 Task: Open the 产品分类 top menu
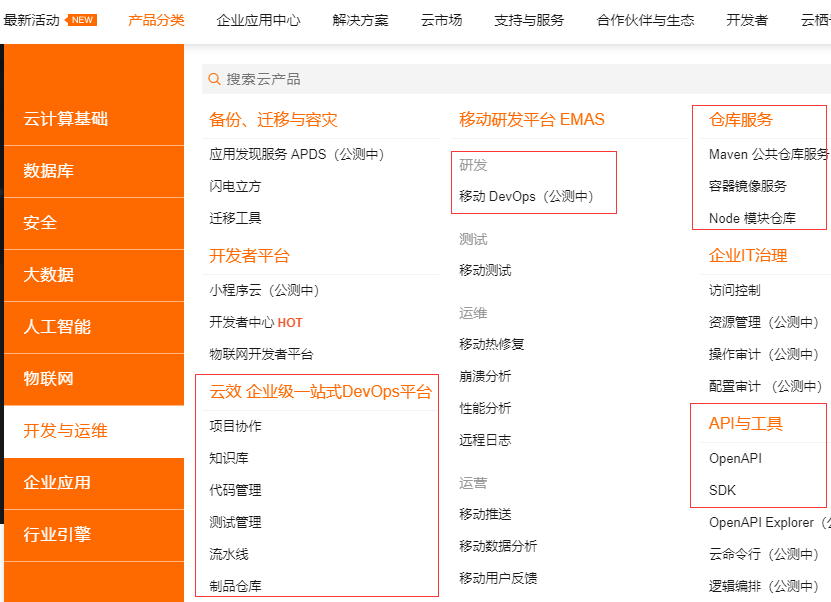coord(156,20)
